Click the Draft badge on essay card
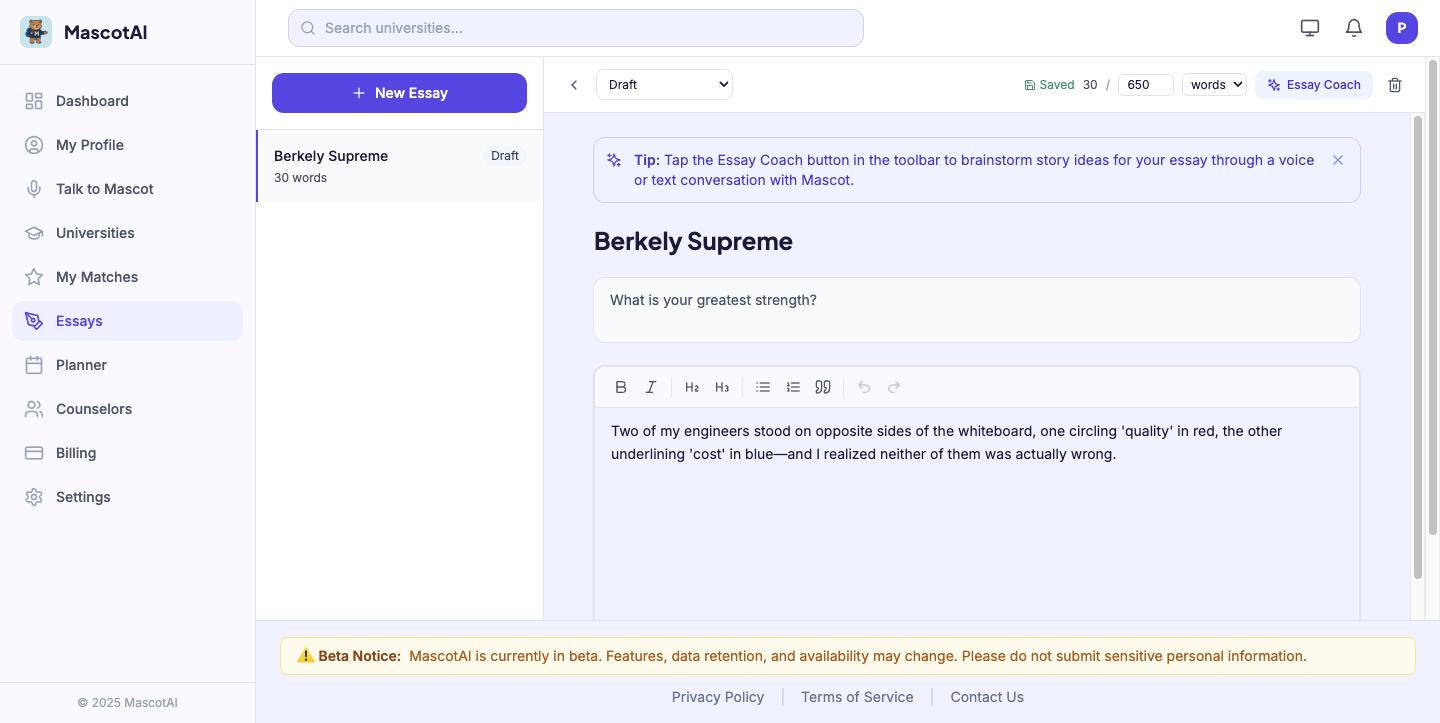This screenshot has width=1440, height=723. click(x=505, y=156)
